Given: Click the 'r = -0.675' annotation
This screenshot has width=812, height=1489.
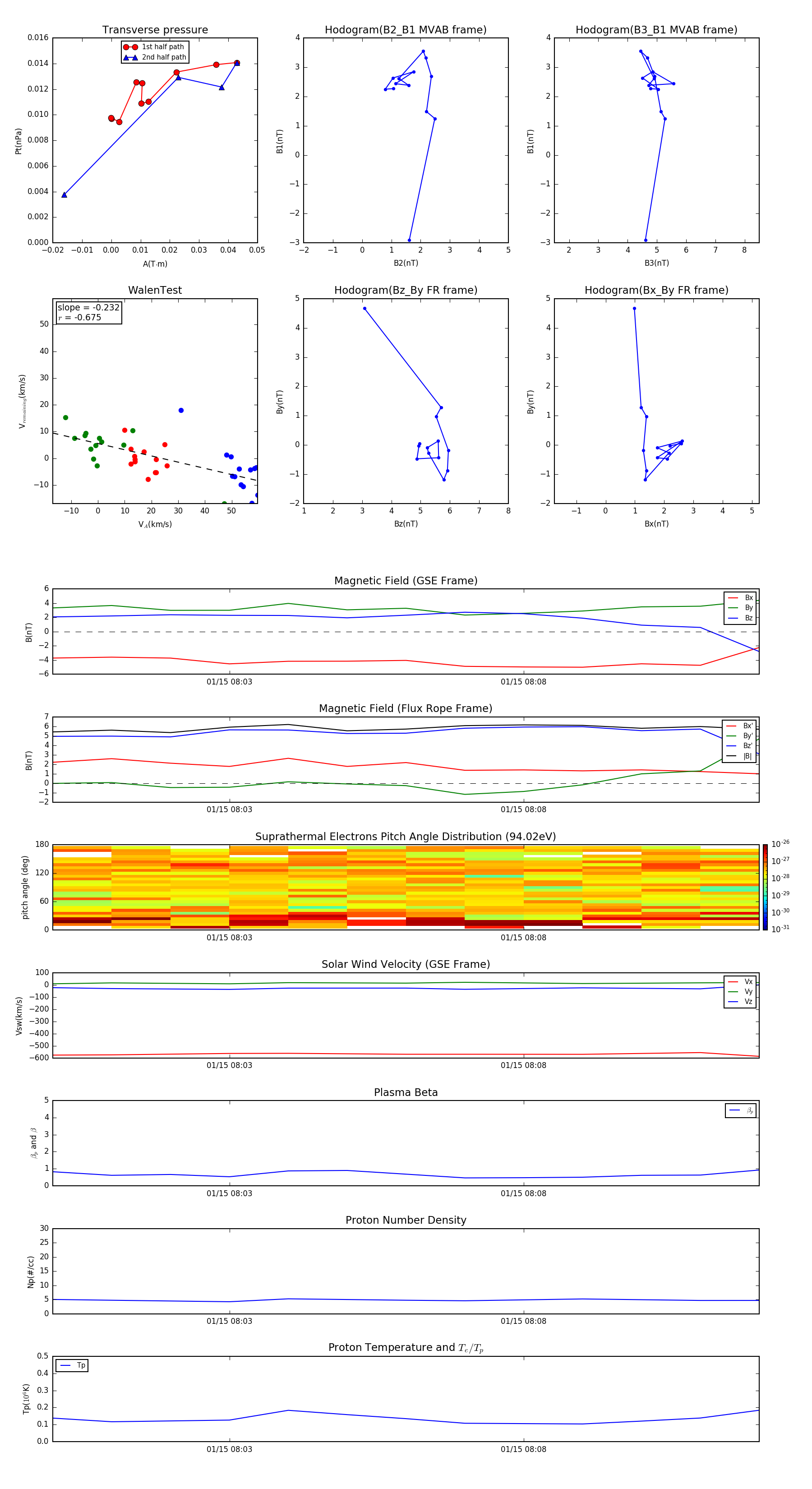Looking at the screenshot, I should 80,317.
